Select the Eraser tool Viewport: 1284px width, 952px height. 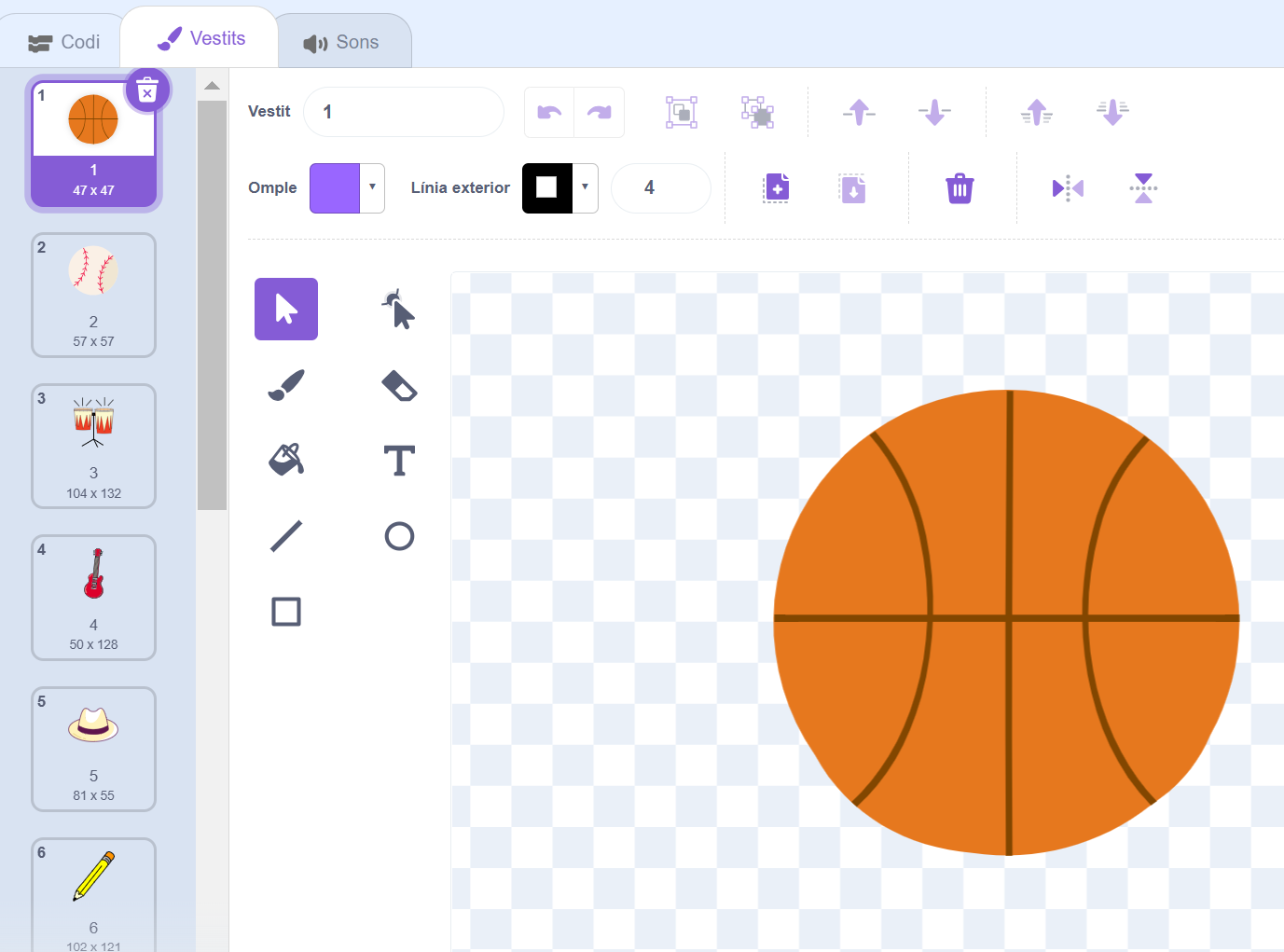(399, 385)
